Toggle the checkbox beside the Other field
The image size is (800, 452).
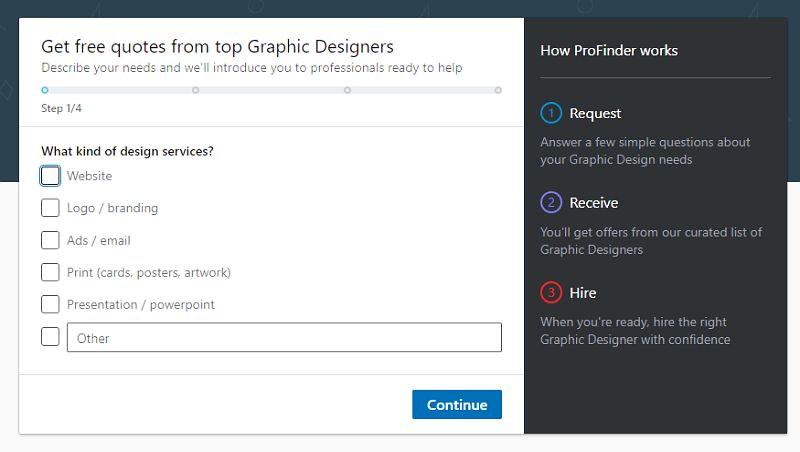pos(50,337)
